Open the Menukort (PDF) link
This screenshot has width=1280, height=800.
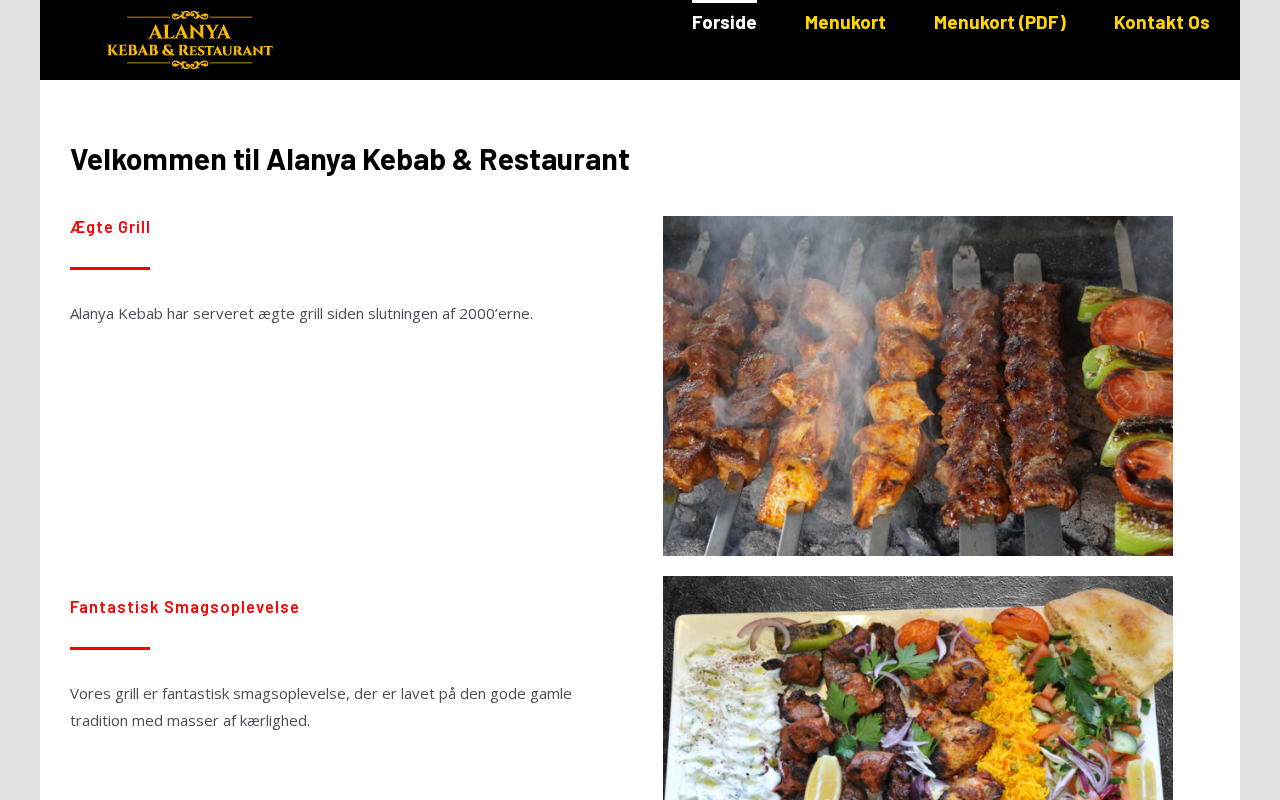tap(1000, 22)
